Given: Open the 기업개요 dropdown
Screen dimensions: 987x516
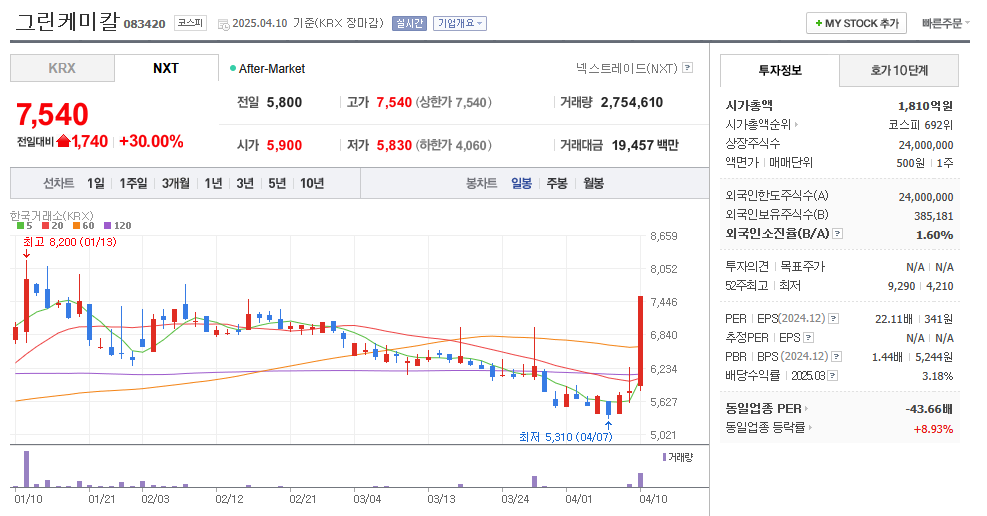Looking at the screenshot, I should (x=460, y=23).
